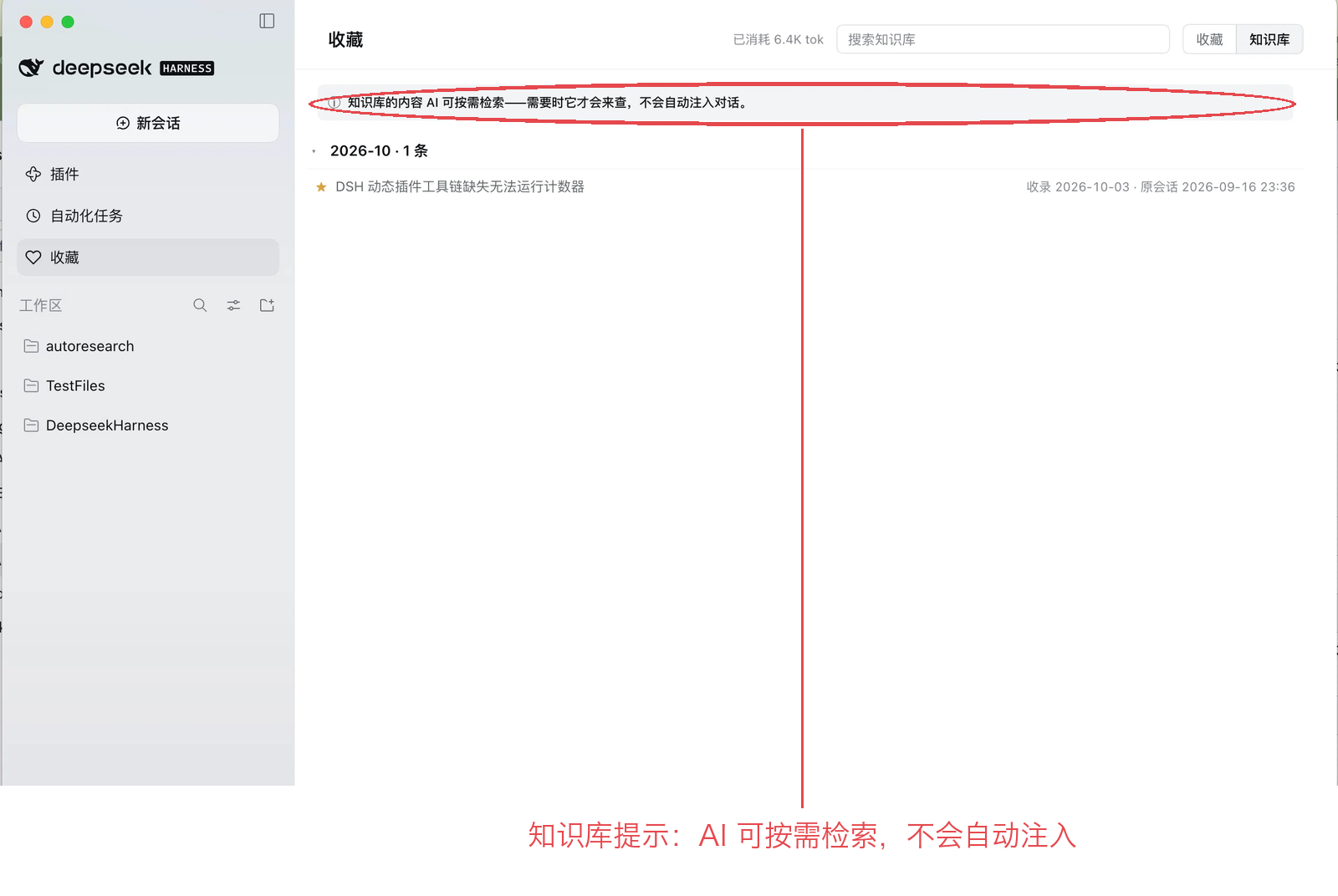The width and height of the screenshot is (1338, 896).
Task: Open the DSH 动态插件工具链 entry
Action: [x=460, y=186]
